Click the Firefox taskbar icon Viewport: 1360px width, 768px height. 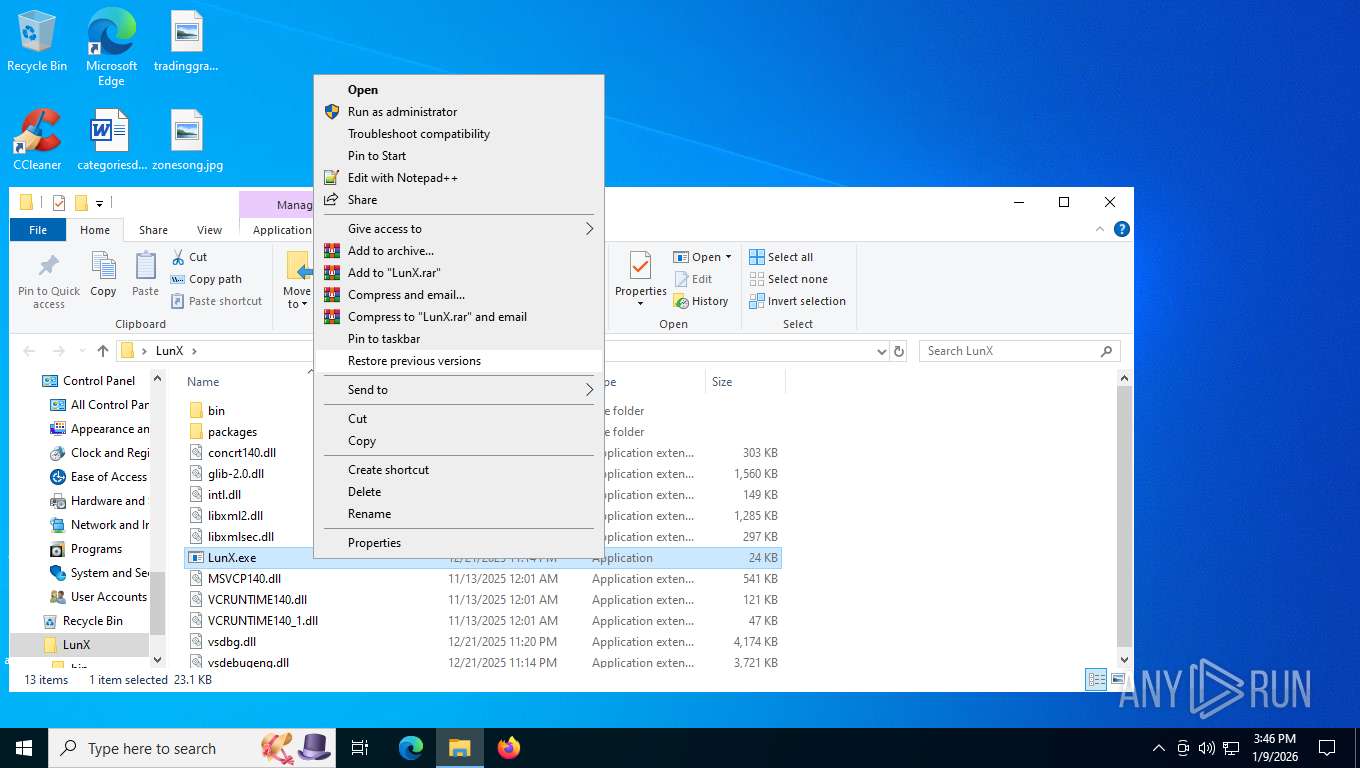click(509, 747)
